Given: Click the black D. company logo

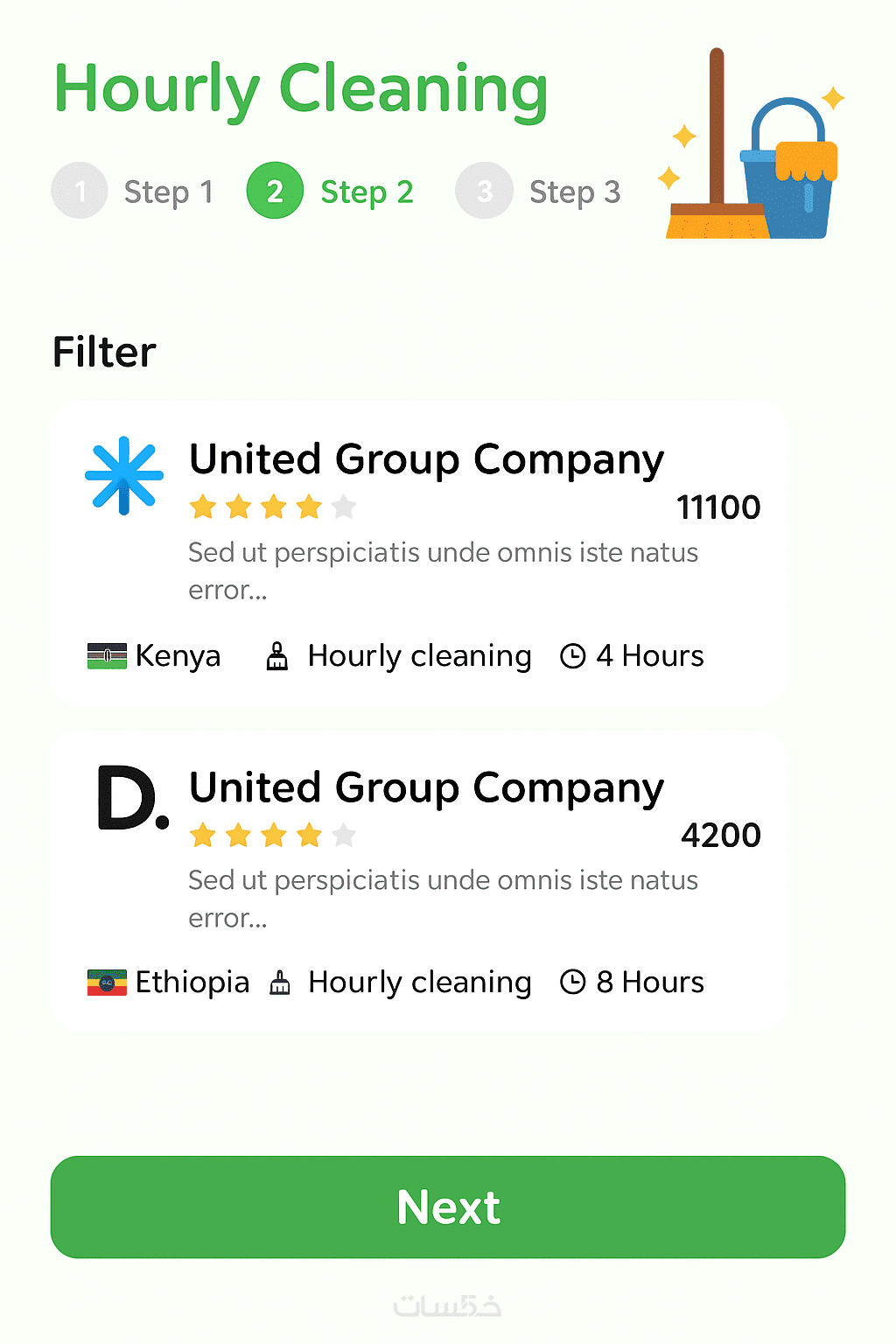Looking at the screenshot, I should click(132, 798).
